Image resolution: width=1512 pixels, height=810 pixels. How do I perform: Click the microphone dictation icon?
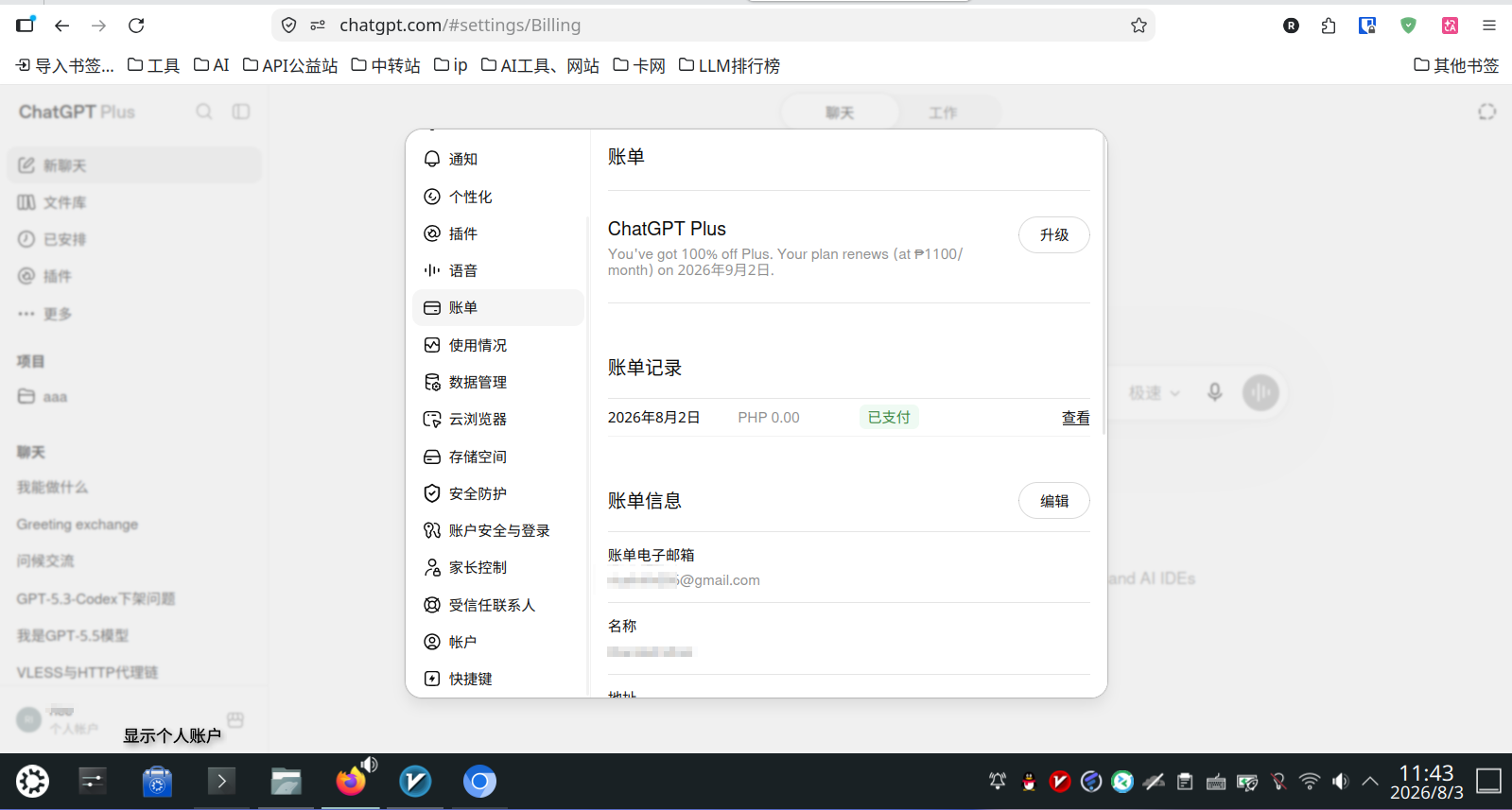click(1215, 392)
